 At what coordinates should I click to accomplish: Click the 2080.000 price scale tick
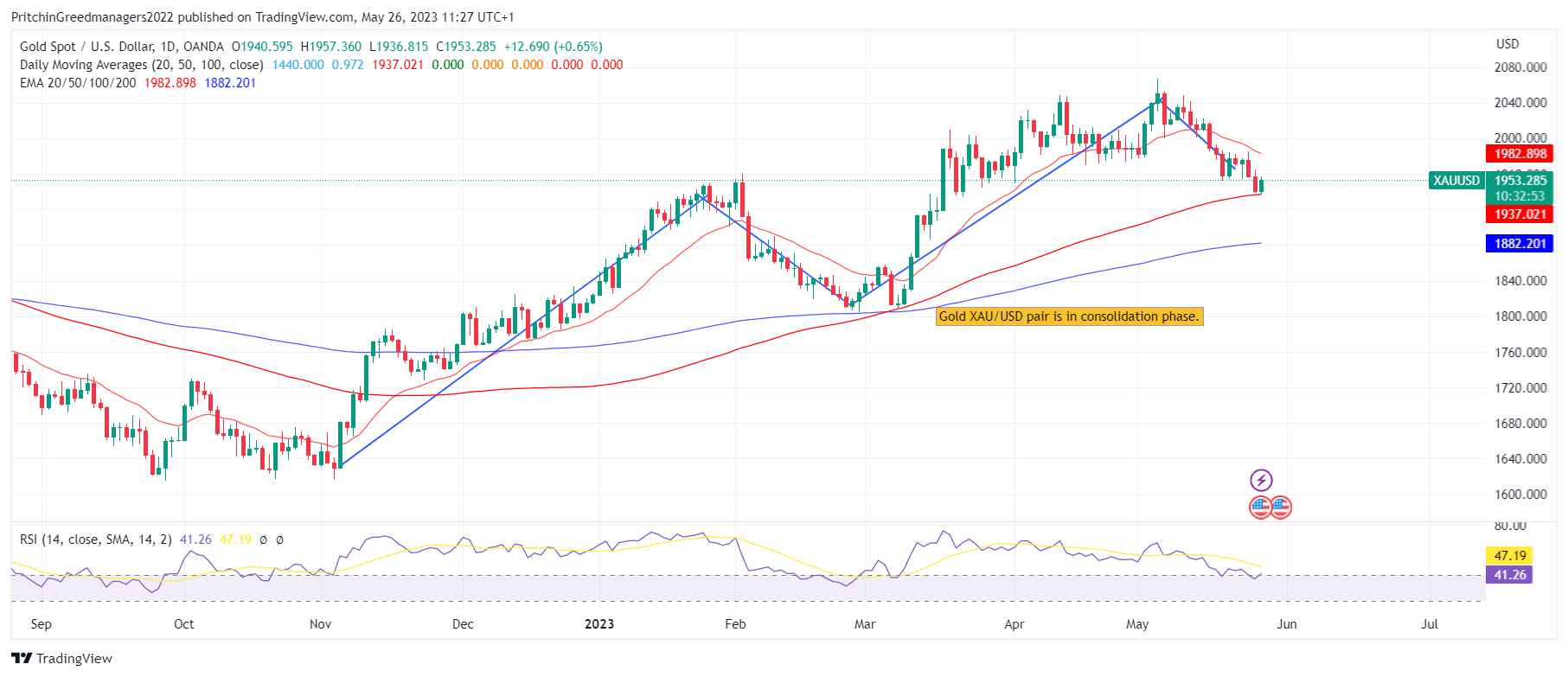(1520, 67)
